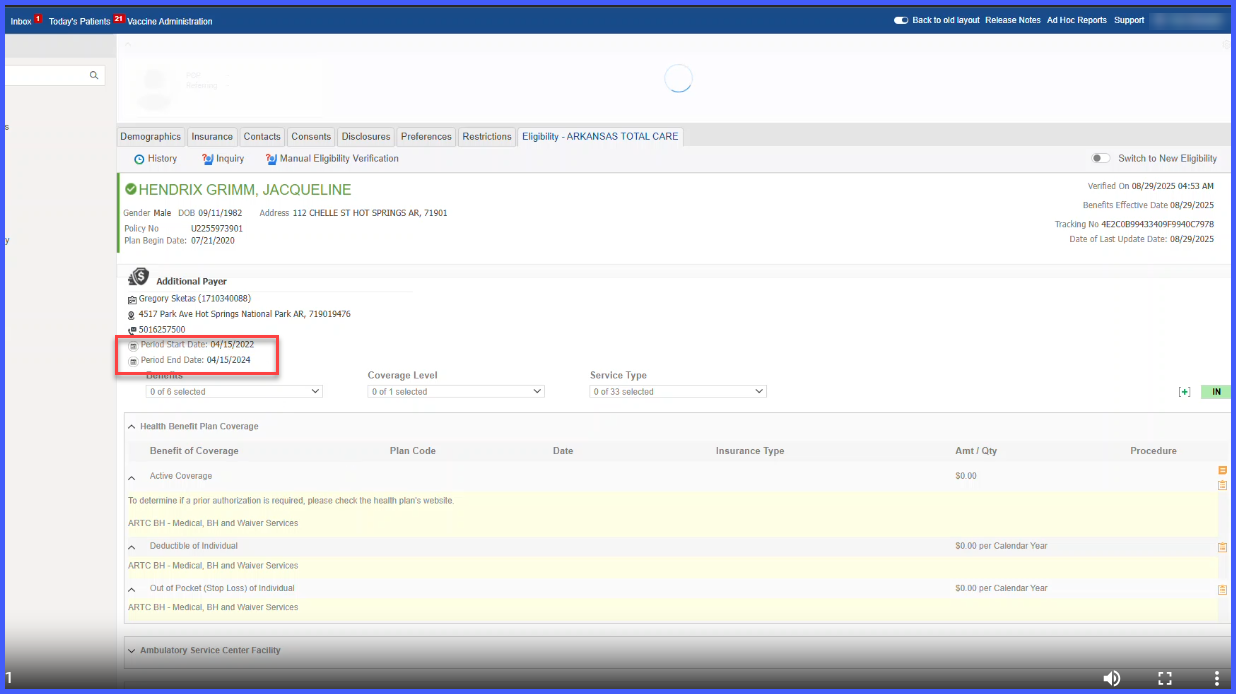Open the Service Type dropdown
This screenshot has height=694, width=1236.
(678, 392)
